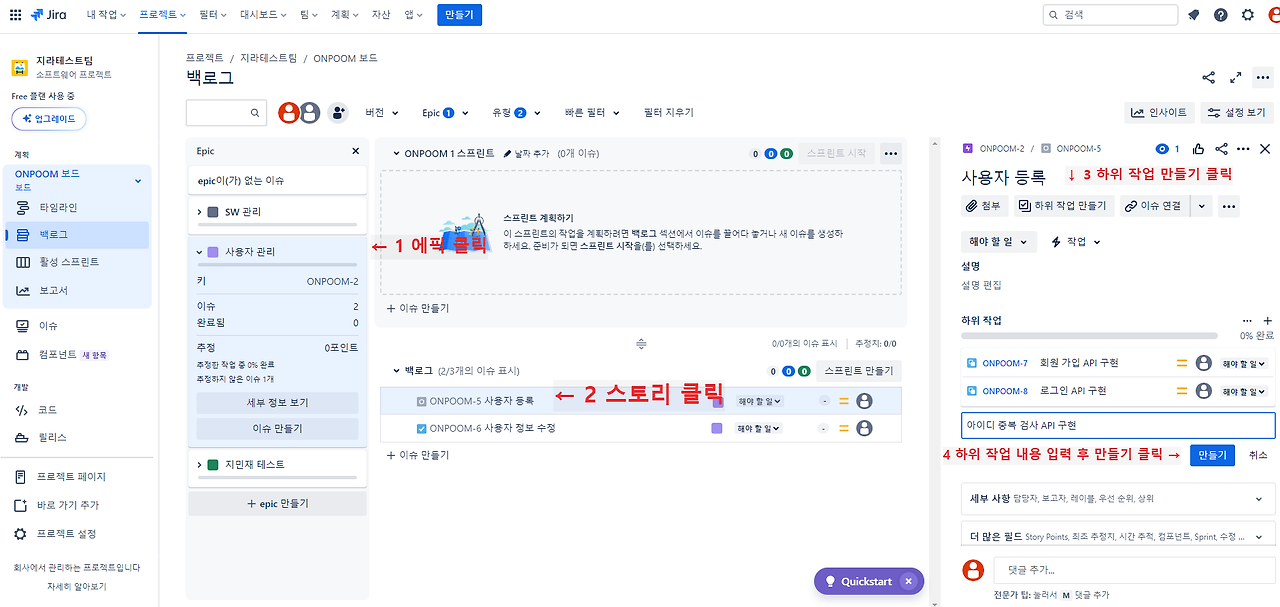
Task: Click the thumbs-up vote icon
Action: pos(1197,148)
